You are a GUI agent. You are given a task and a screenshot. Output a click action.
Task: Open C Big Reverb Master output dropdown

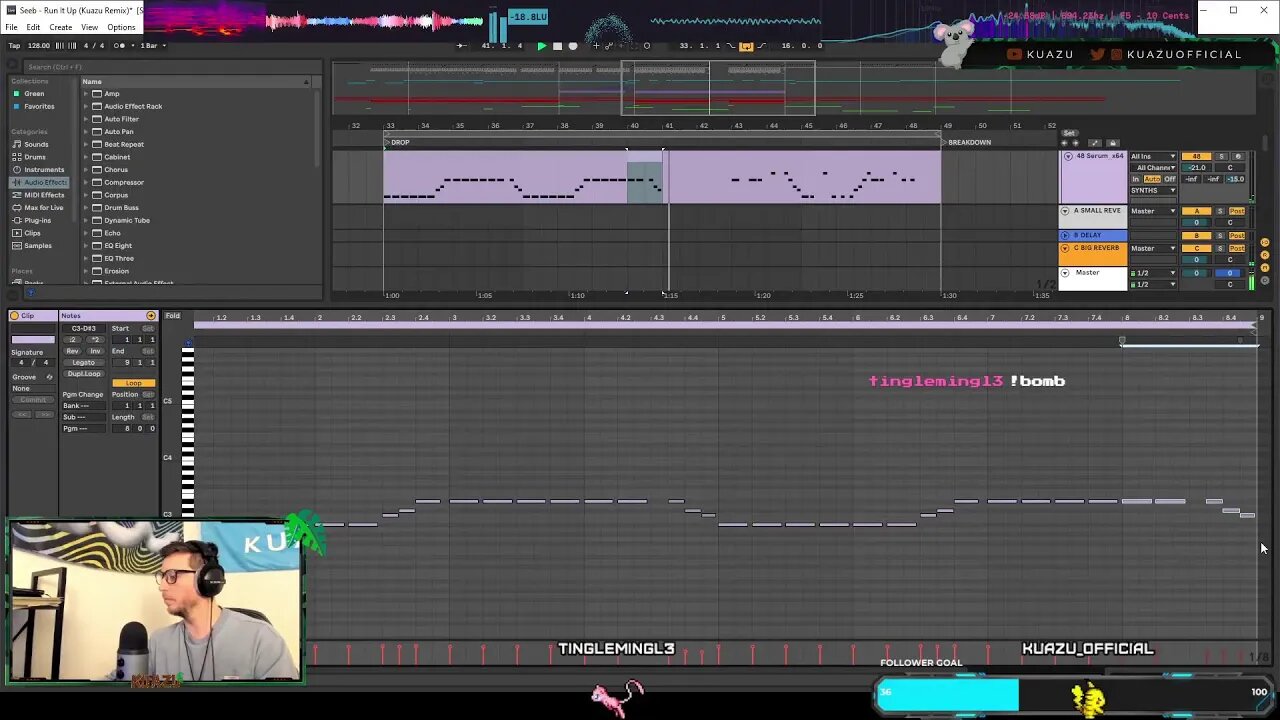[1153, 248]
